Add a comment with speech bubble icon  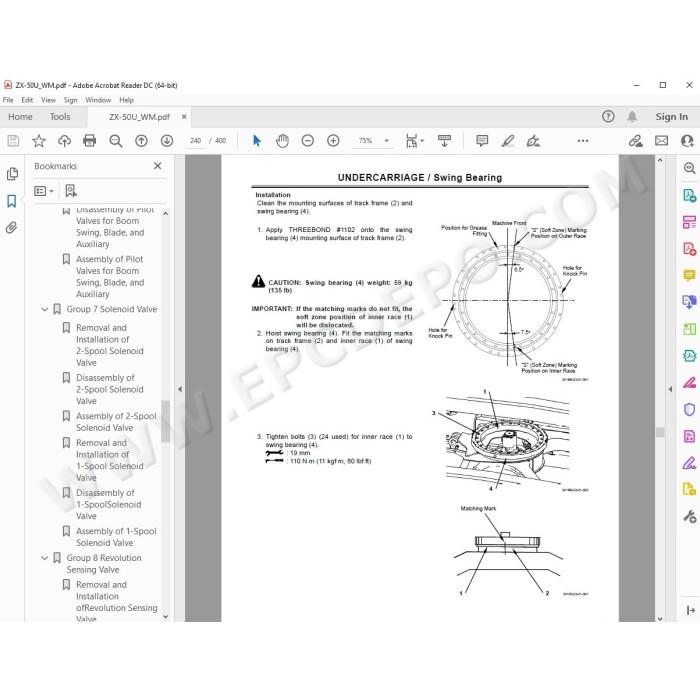pyautogui.click(x=482, y=141)
